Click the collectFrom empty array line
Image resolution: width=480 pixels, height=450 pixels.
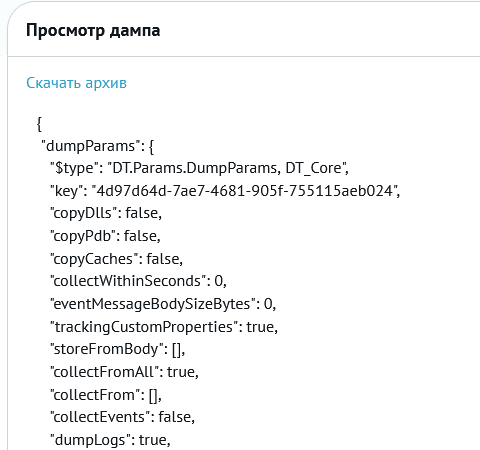(x=106, y=395)
